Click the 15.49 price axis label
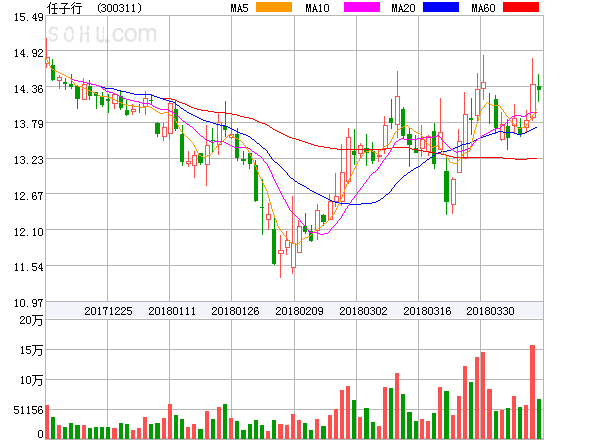Image resolution: width=600 pixels, height=440 pixels. click(29, 17)
